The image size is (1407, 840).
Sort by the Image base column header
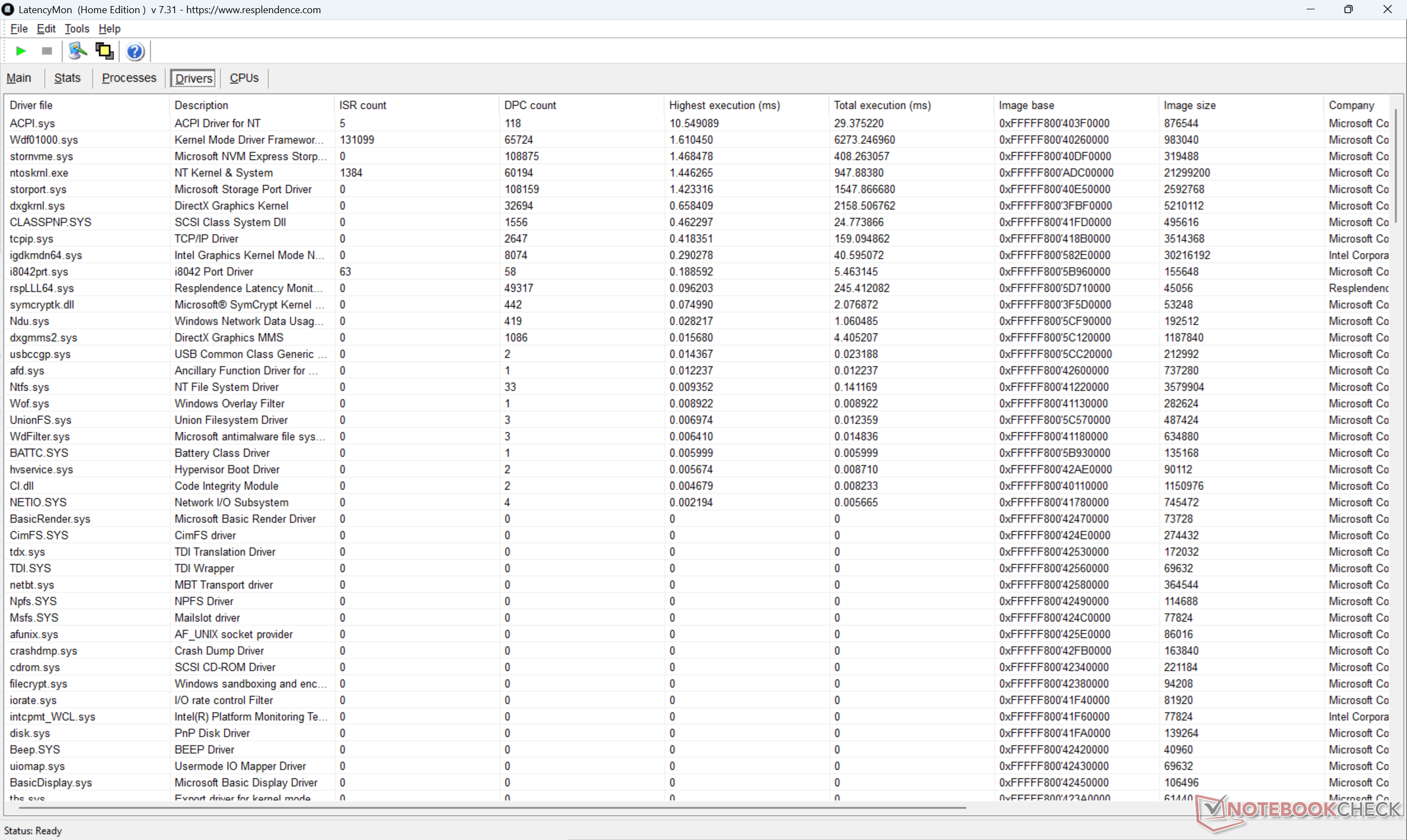(x=1076, y=105)
